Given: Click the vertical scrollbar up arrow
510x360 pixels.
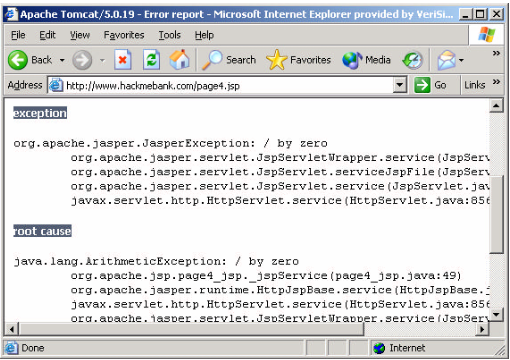Looking at the screenshot, I should (x=496, y=106).
